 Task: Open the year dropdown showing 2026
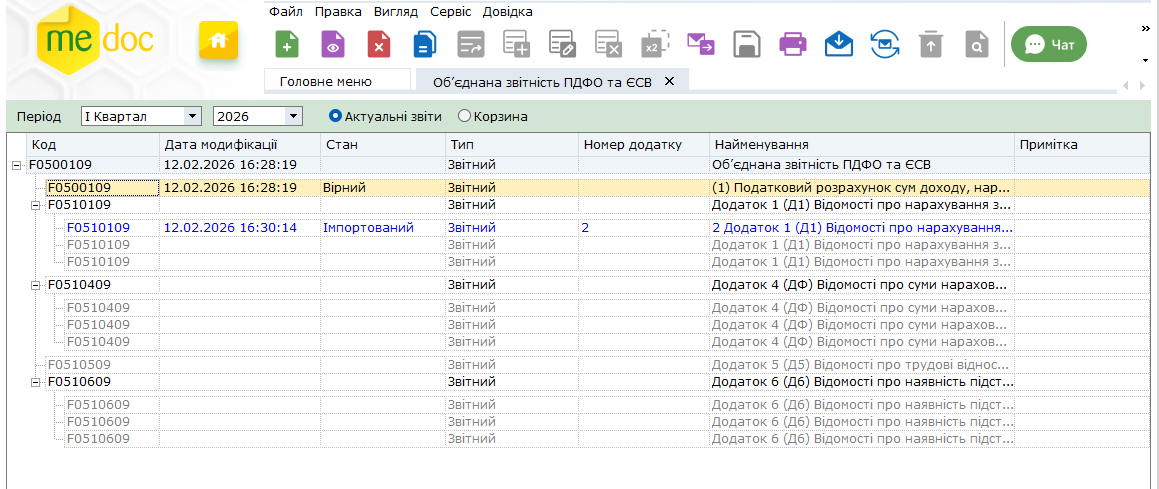coord(293,117)
